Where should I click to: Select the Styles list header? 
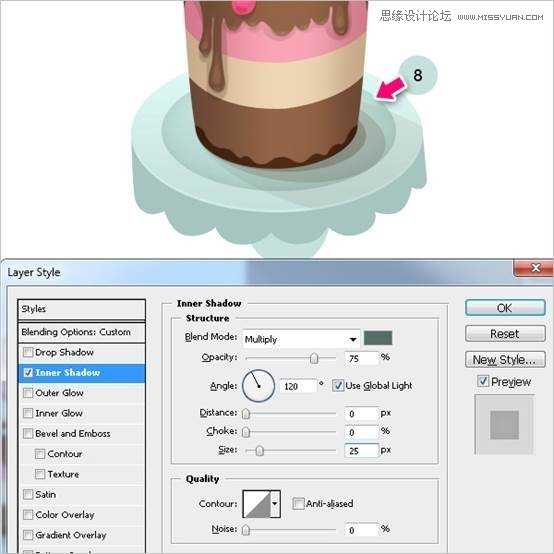(82, 309)
